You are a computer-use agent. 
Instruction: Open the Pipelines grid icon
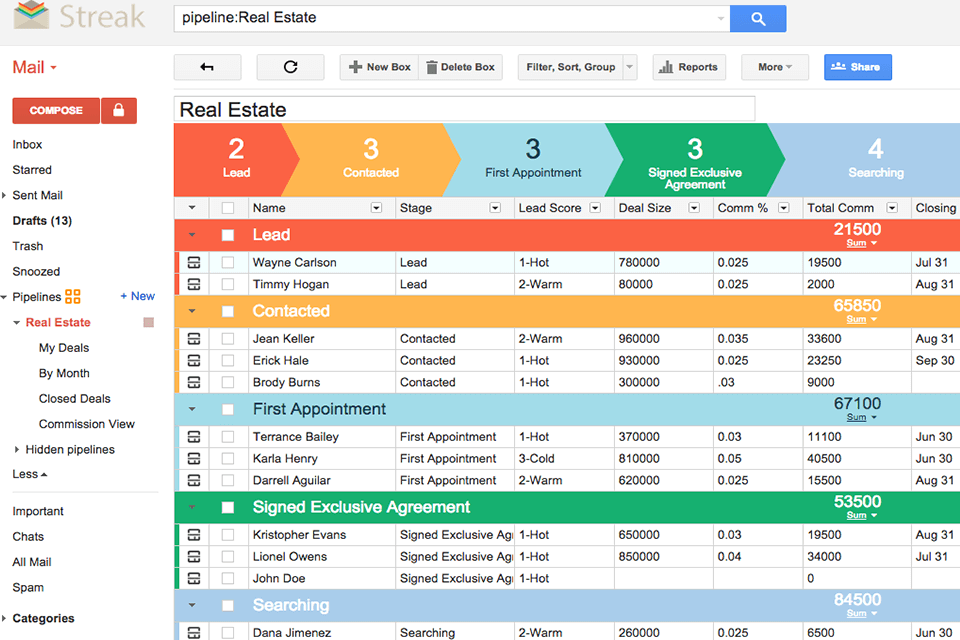tap(73, 296)
